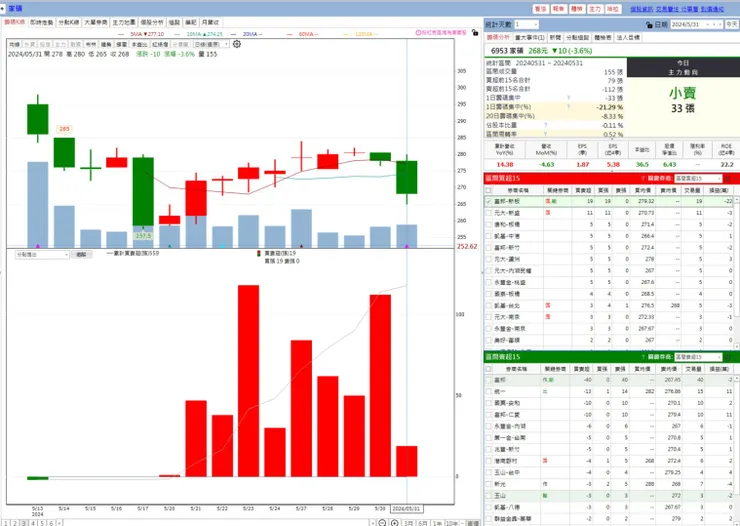Click the 今天 button

[732, 25]
